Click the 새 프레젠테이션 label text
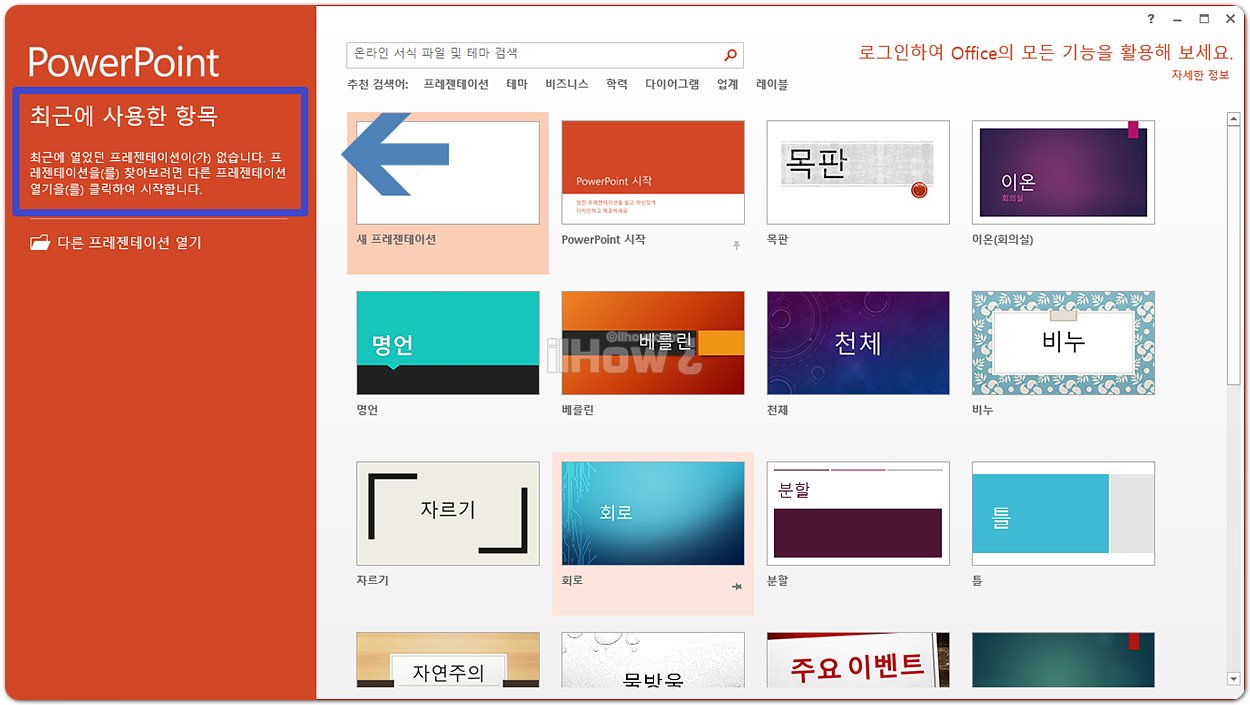1250x705 pixels. (397, 240)
